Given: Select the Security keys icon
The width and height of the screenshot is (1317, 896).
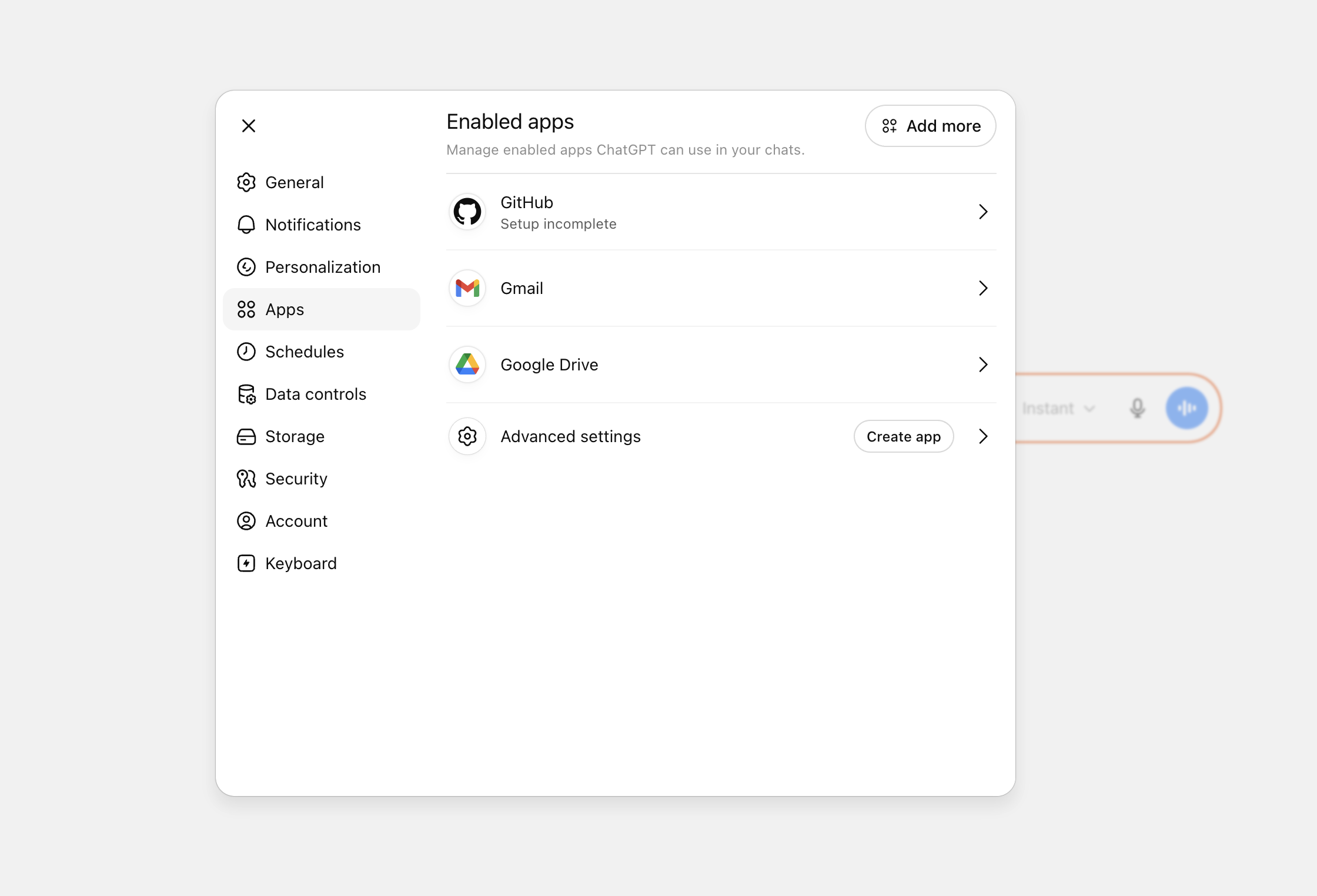Looking at the screenshot, I should click(246, 479).
